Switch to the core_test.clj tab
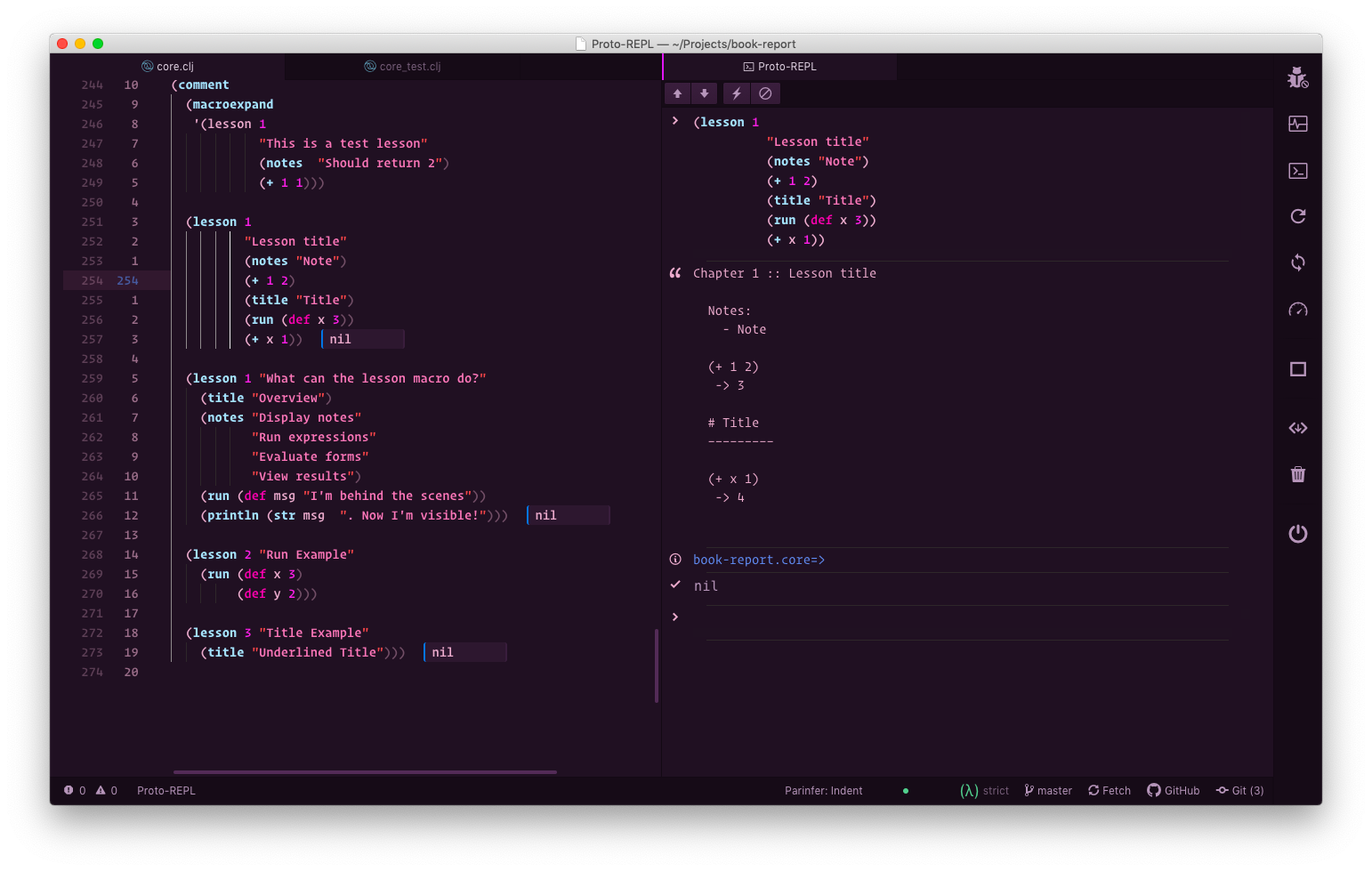 [402, 67]
